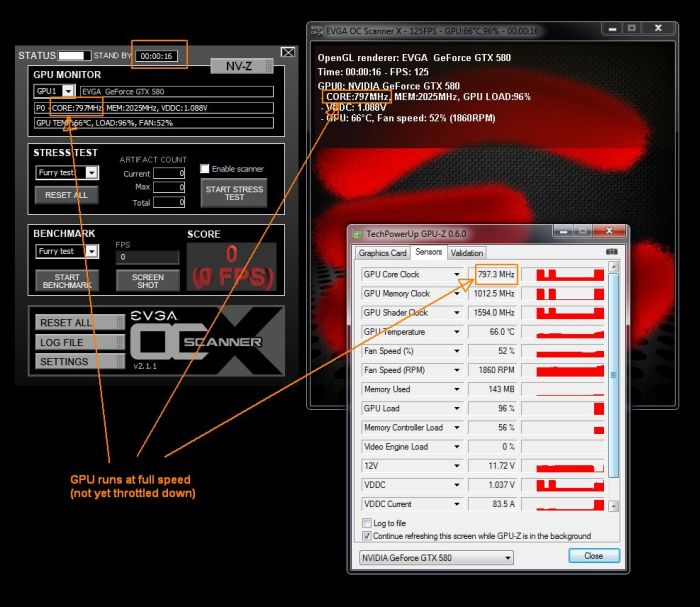Close the EVGA OC Scanner control panel
Image resolution: width=700 pixels, height=607 pixels.
tap(288, 52)
